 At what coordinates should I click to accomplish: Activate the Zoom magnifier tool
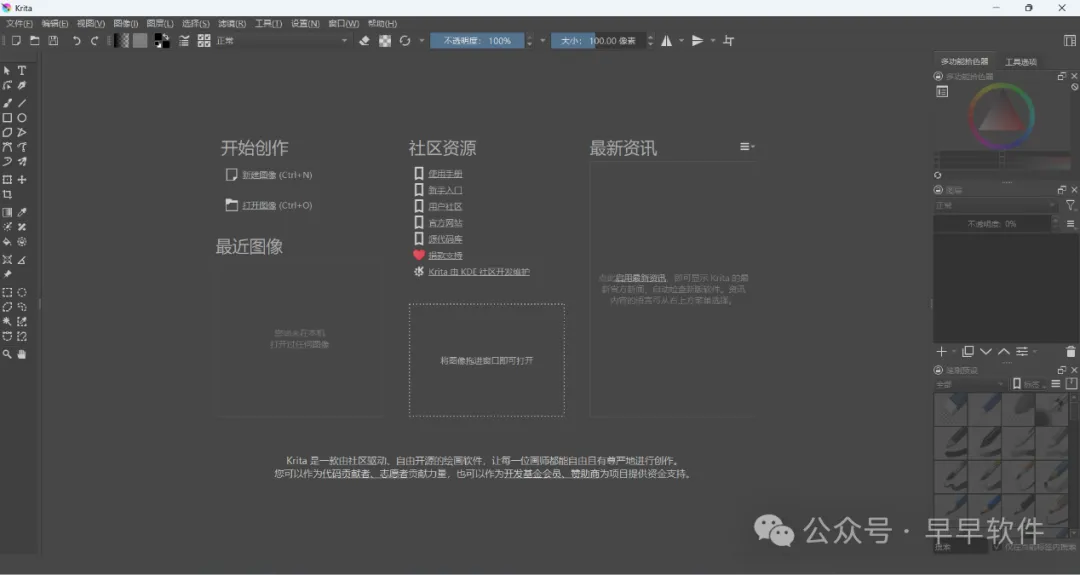coord(7,354)
